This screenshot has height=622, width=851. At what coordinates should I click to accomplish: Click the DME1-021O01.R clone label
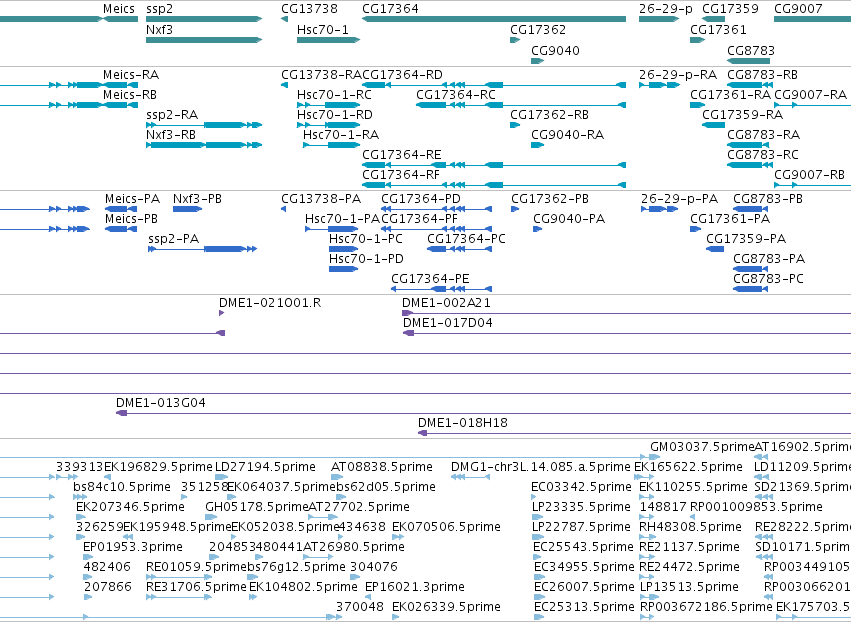[x=270, y=303]
